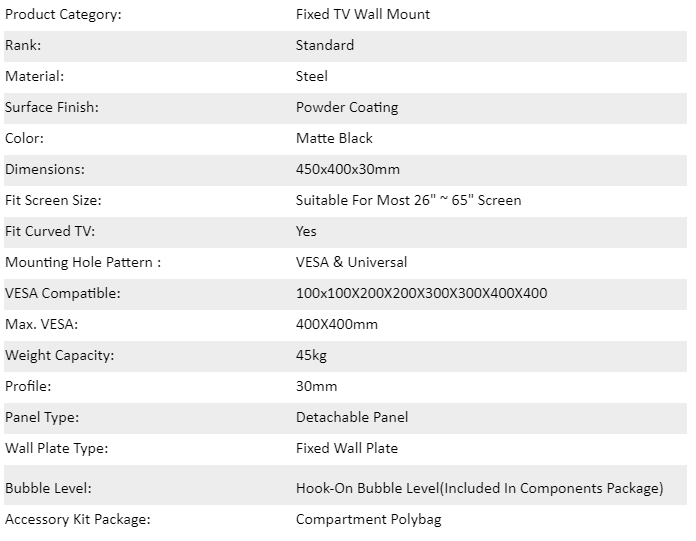Click the "Bubble Level:" label
Viewport: 696px width, 541px height.
tap(47, 489)
